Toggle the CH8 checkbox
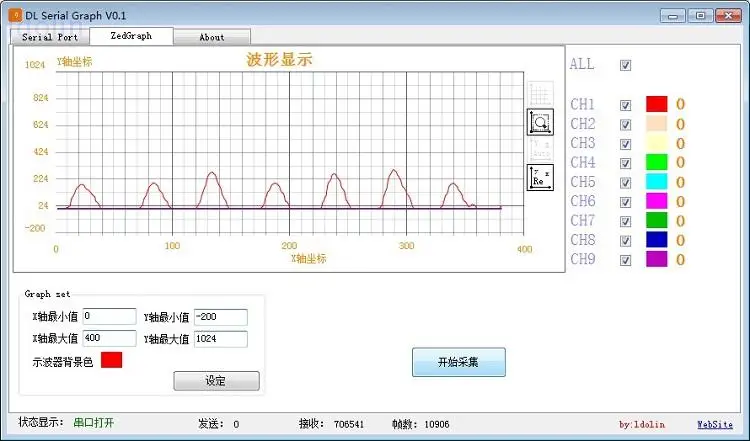 [x=625, y=241]
